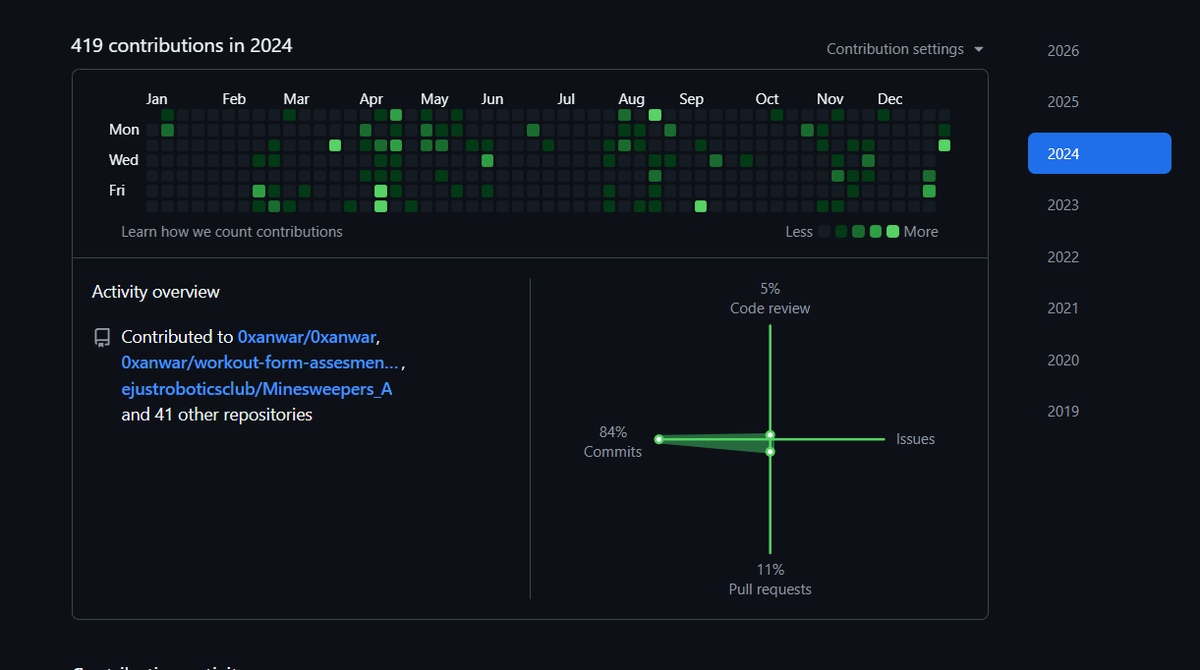1200x670 pixels.
Task: Click the Mon weekday label
Action: coord(124,130)
